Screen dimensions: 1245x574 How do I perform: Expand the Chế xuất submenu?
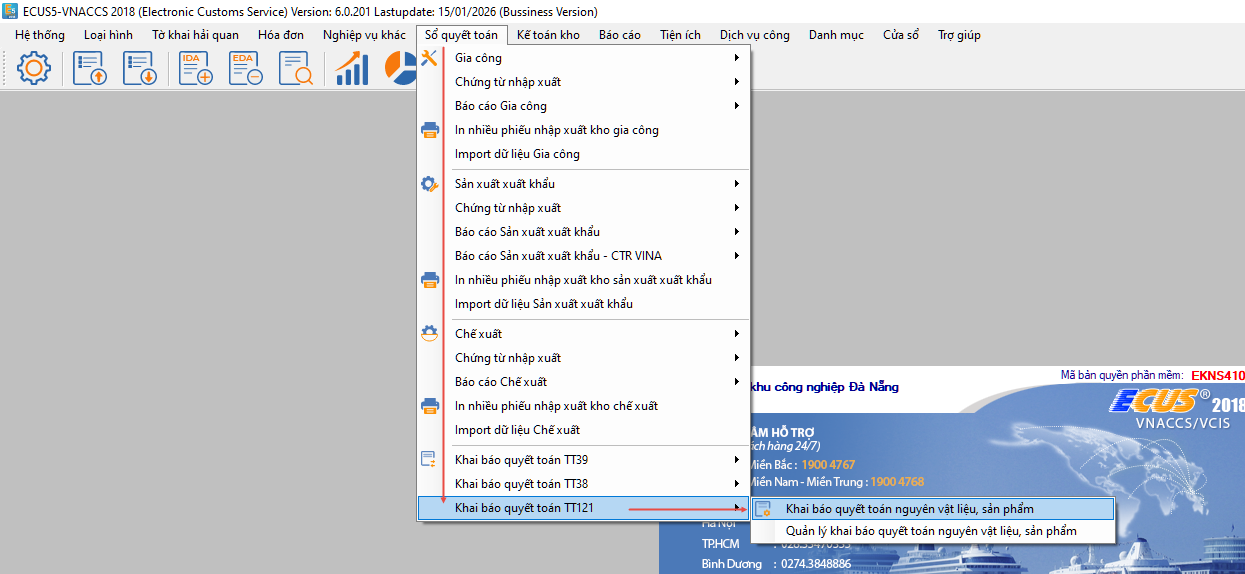[478, 334]
